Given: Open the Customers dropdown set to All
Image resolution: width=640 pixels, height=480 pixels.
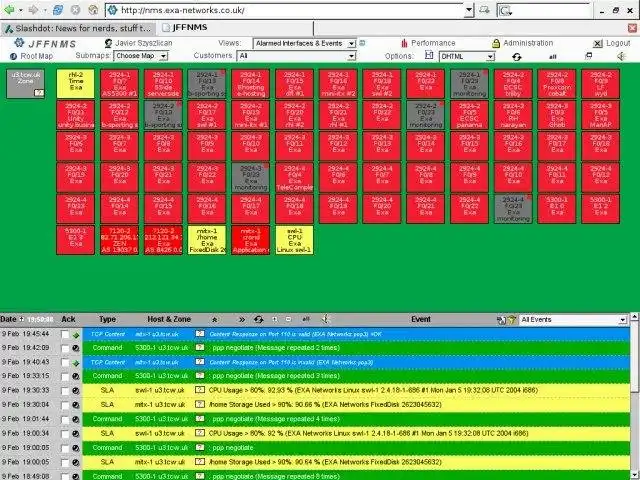Looking at the screenshot, I should 297,56.
